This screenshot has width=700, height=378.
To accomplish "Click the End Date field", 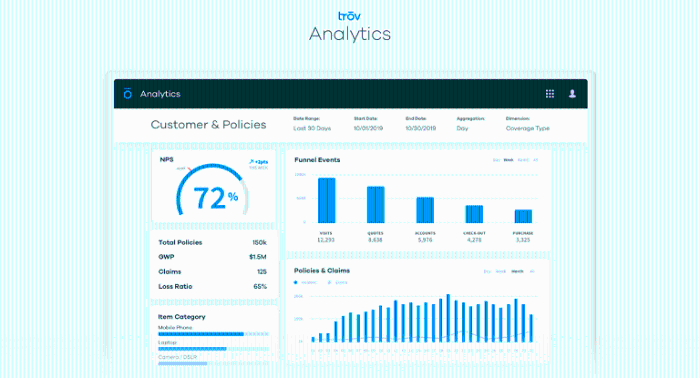I will point(421,128).
